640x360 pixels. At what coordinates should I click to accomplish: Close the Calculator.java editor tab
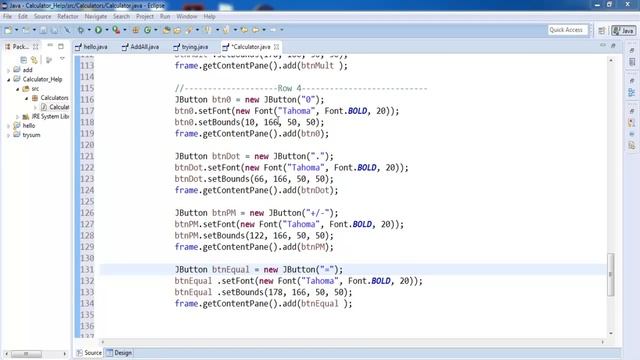click(x=277, y=47)
